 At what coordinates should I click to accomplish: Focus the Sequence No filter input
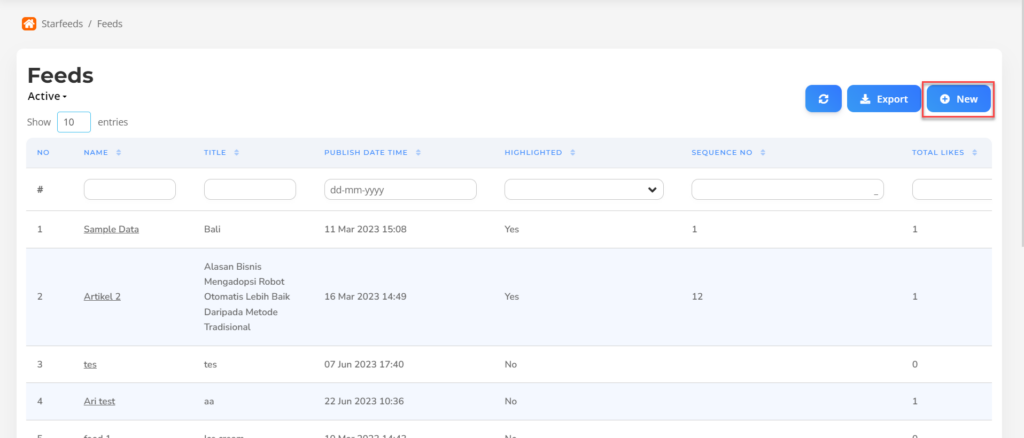788,189
